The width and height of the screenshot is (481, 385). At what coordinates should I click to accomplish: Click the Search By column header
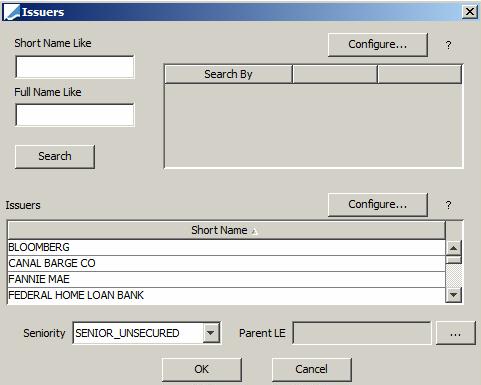[228, 74]
